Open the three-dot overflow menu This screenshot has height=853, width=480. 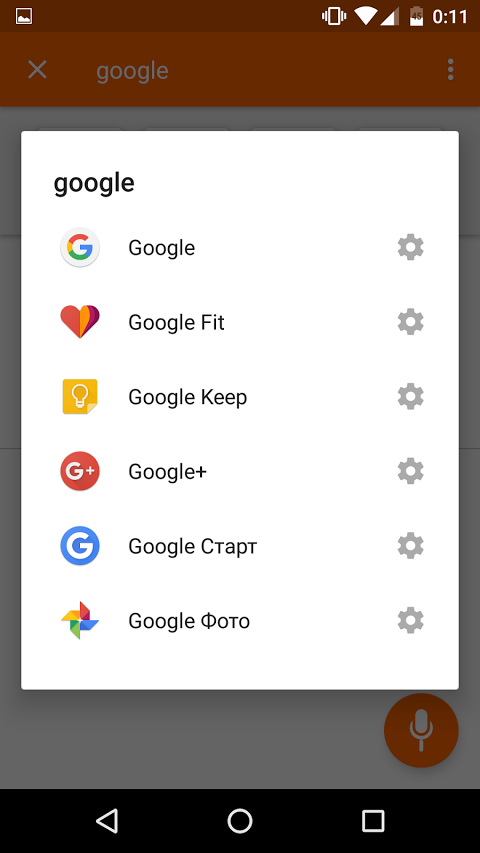[x=450, y=70]
